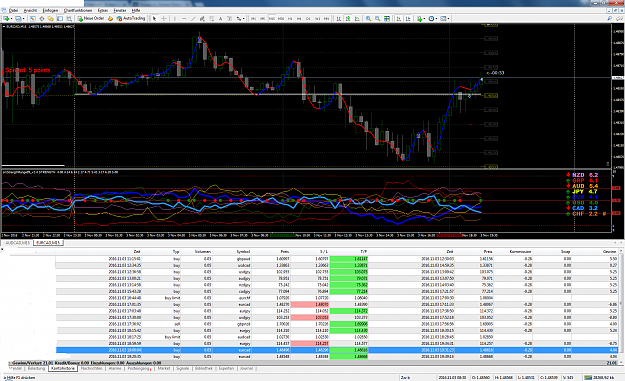Select the highlighted blue history row

click(x=338, y=350)
